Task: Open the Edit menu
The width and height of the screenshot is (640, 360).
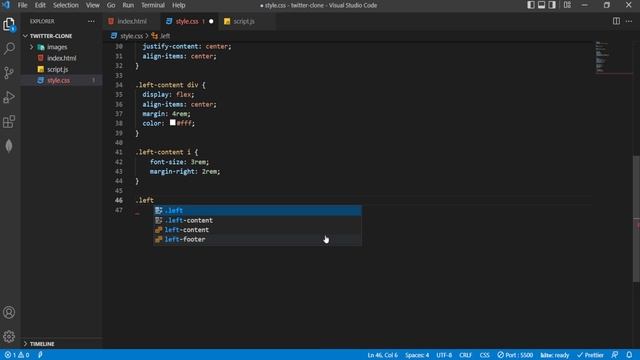Action: 40,5
